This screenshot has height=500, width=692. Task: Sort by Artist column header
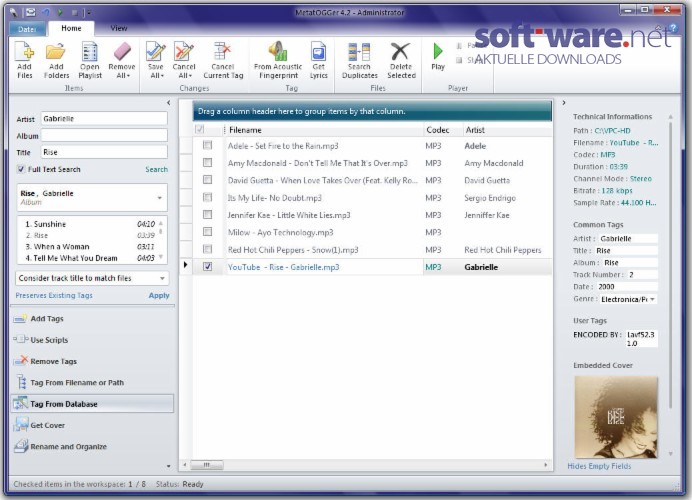(507, 130)
